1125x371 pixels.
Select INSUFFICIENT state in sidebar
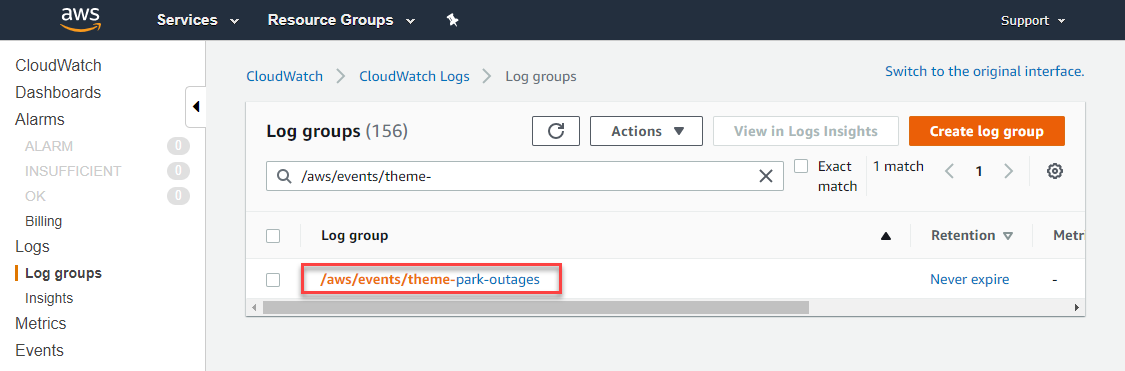tap(73, 172)
